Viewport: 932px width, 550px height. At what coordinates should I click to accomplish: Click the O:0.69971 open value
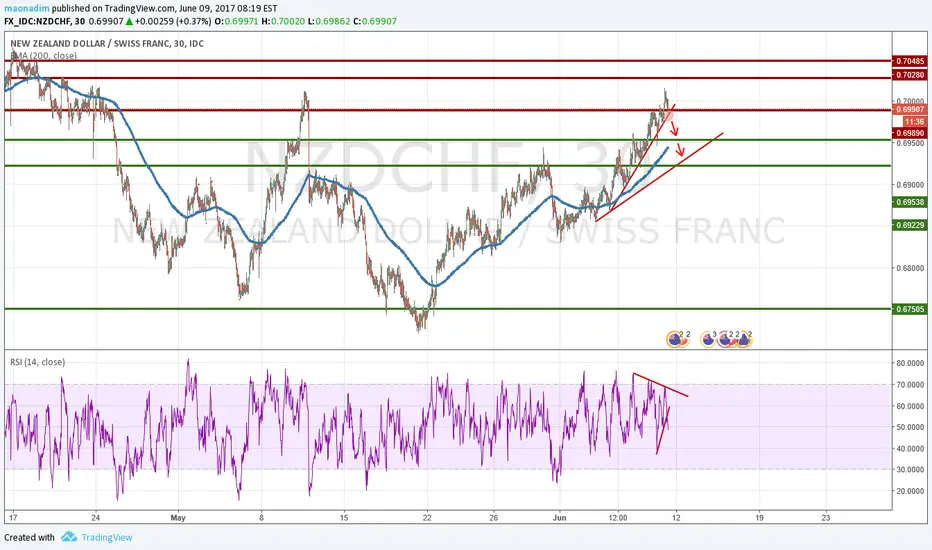237,21
